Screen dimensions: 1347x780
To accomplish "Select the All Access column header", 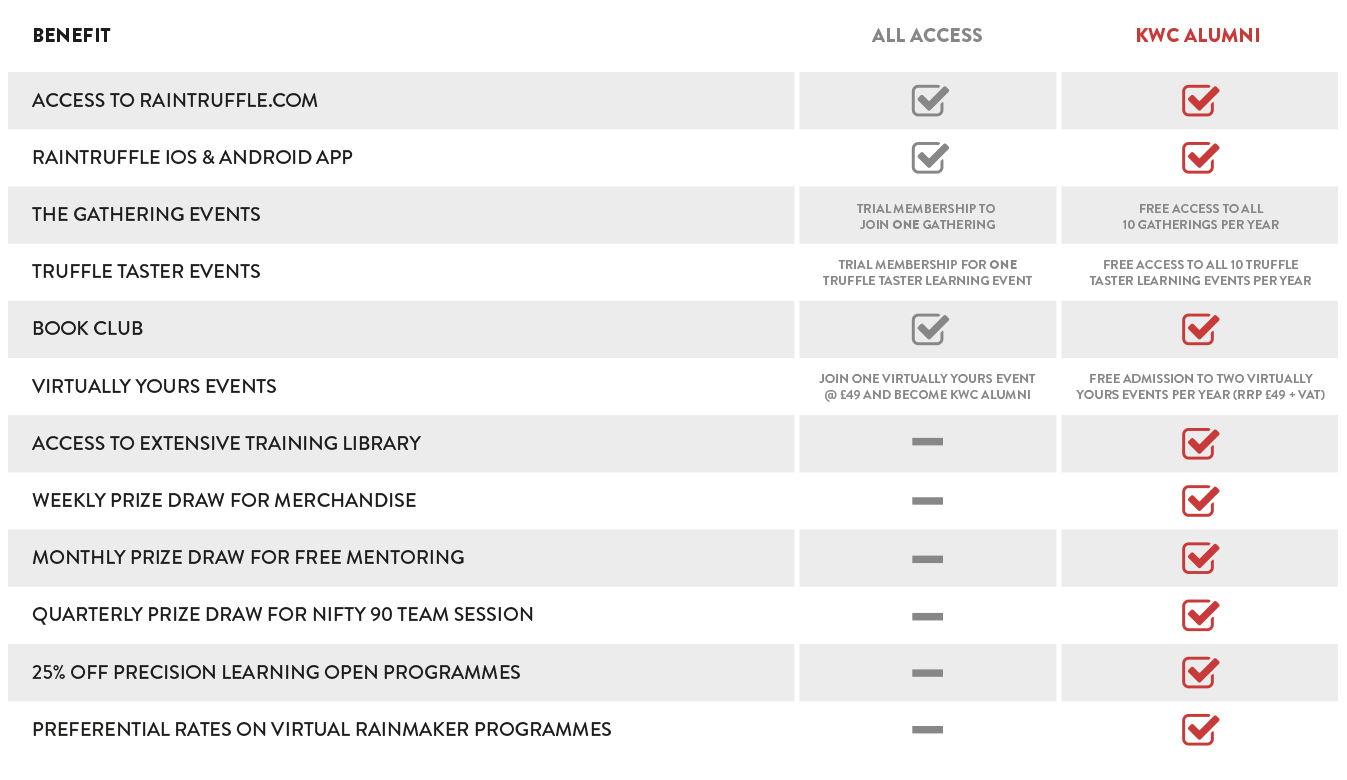I will tap(927, 36).
